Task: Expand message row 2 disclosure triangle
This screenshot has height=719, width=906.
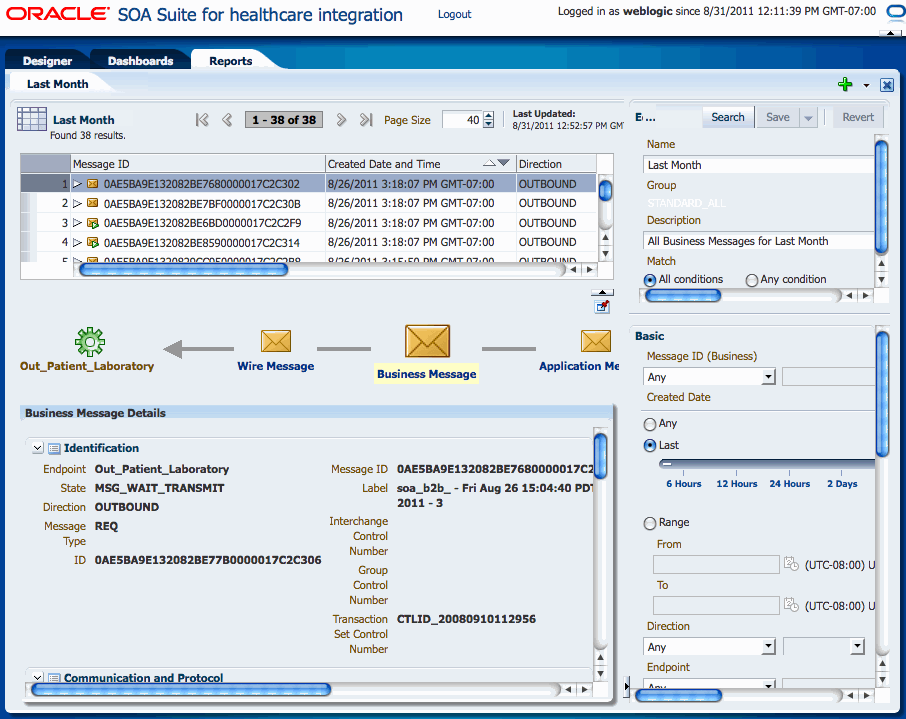Action: 77,203
